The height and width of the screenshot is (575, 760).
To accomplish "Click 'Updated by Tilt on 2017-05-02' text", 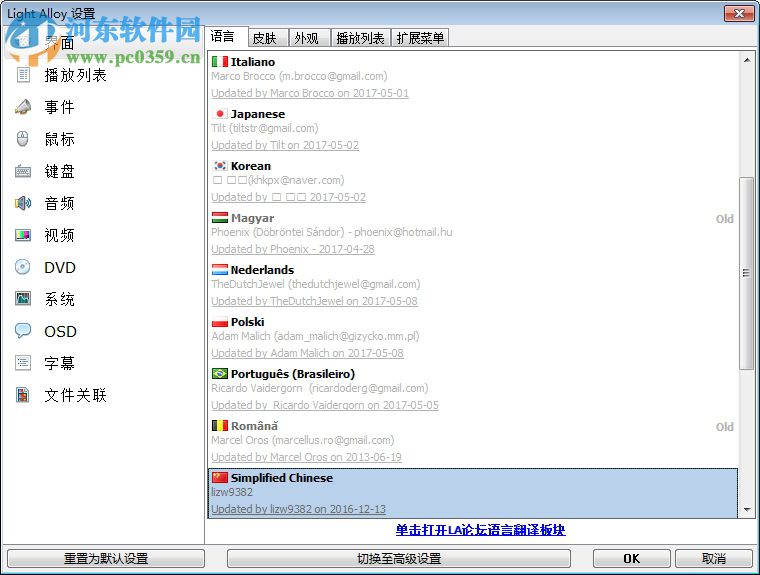I will coord(285,145).
